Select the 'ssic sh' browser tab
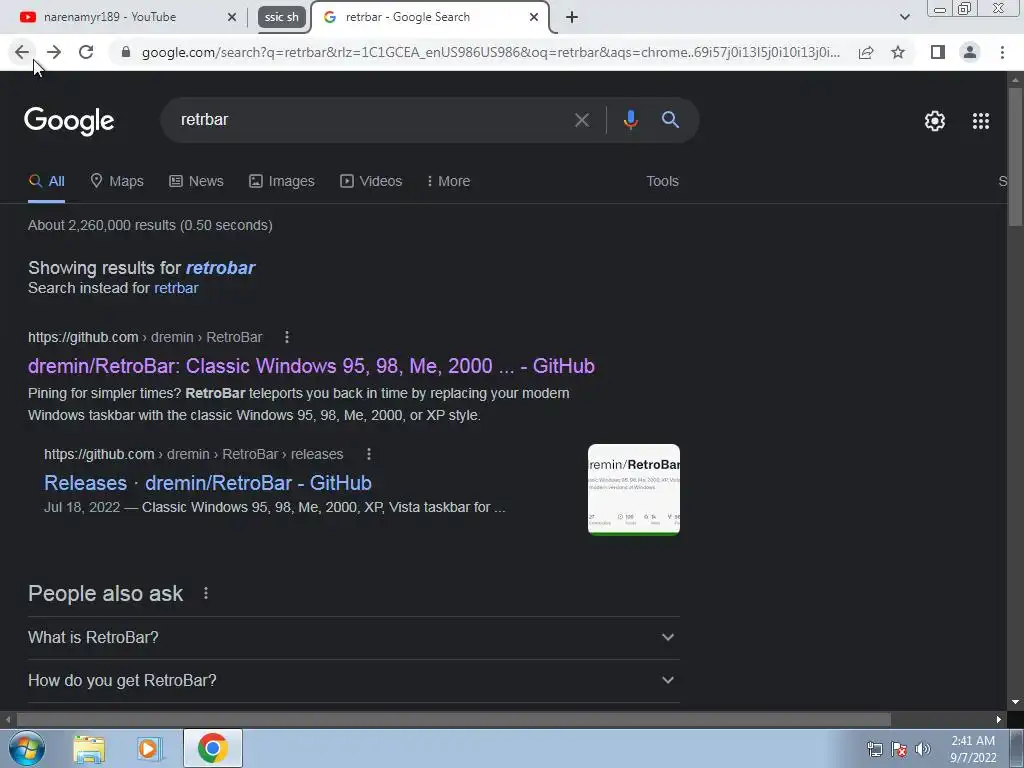This screenshot has width=1024, height=768. [x=281, y=17]
